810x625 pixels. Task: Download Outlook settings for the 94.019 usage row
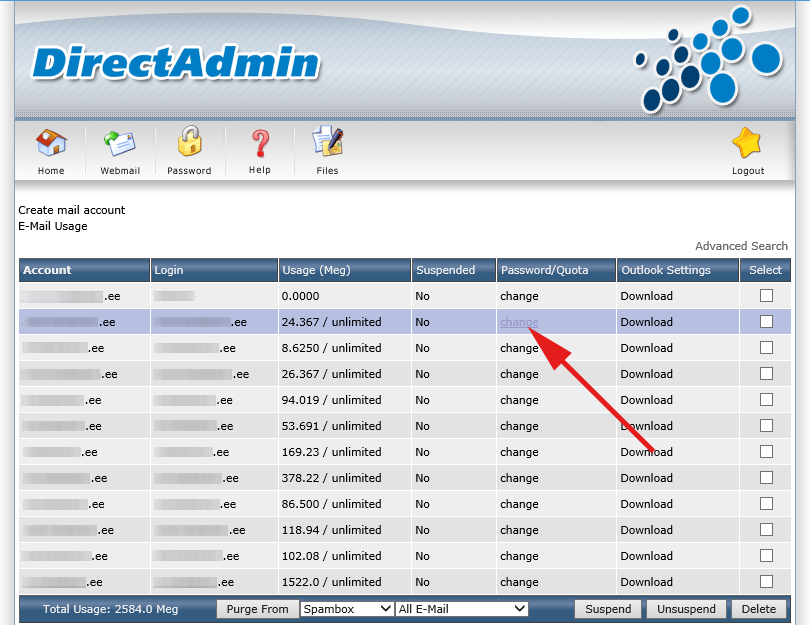coord(646,400)
